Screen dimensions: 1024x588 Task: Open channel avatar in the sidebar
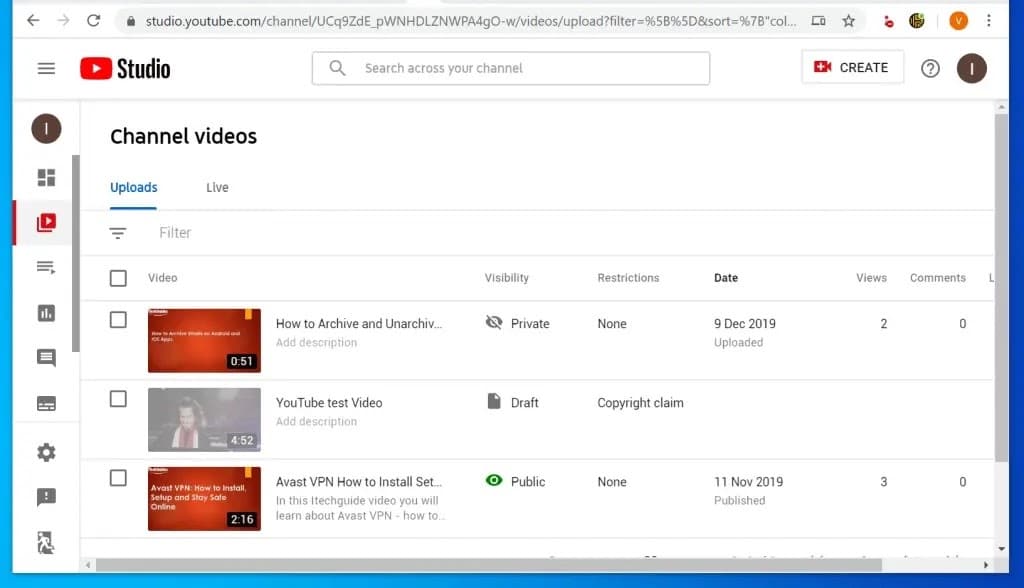click(x=46, y=129)
